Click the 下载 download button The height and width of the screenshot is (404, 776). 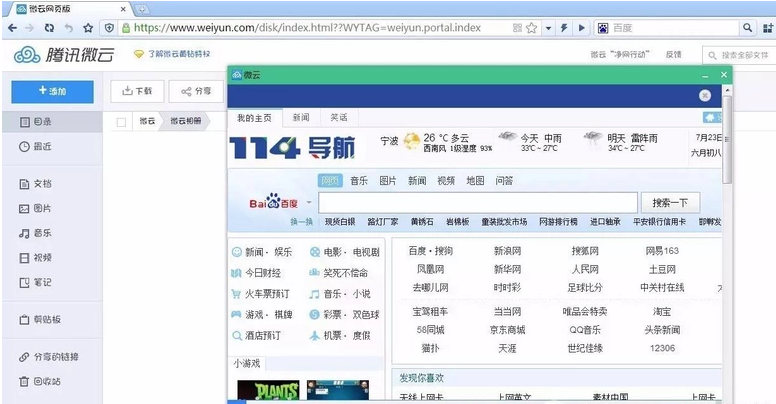(136, 91)
